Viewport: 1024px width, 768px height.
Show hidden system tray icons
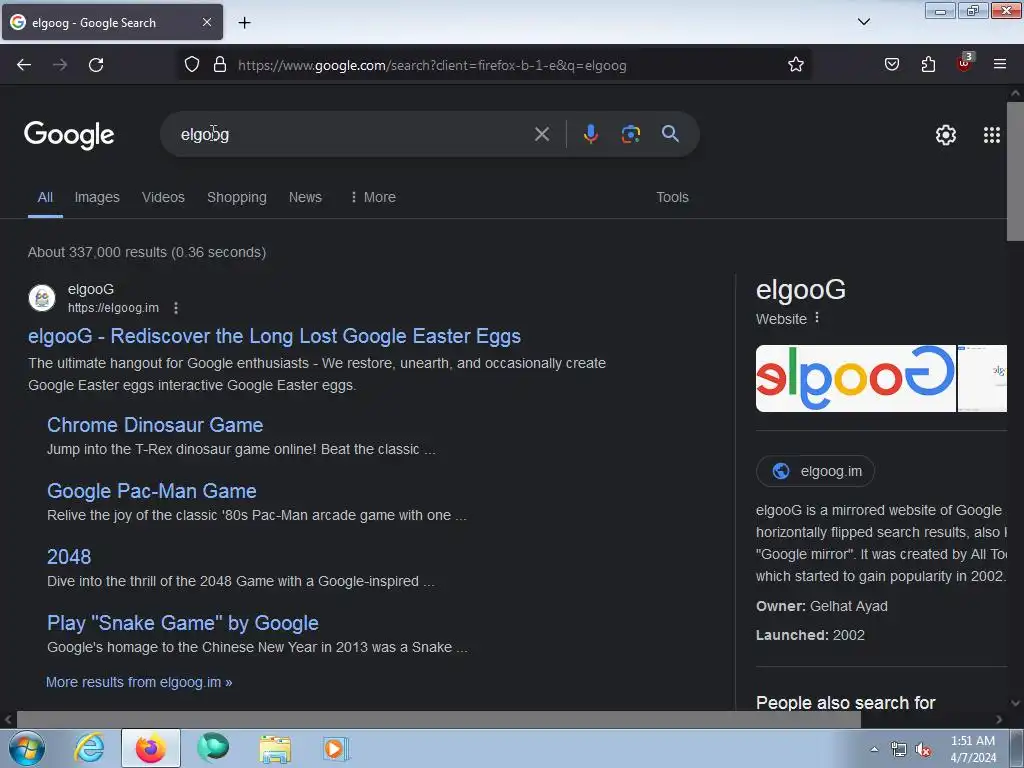pyautogui.click(x=874, y=749)
